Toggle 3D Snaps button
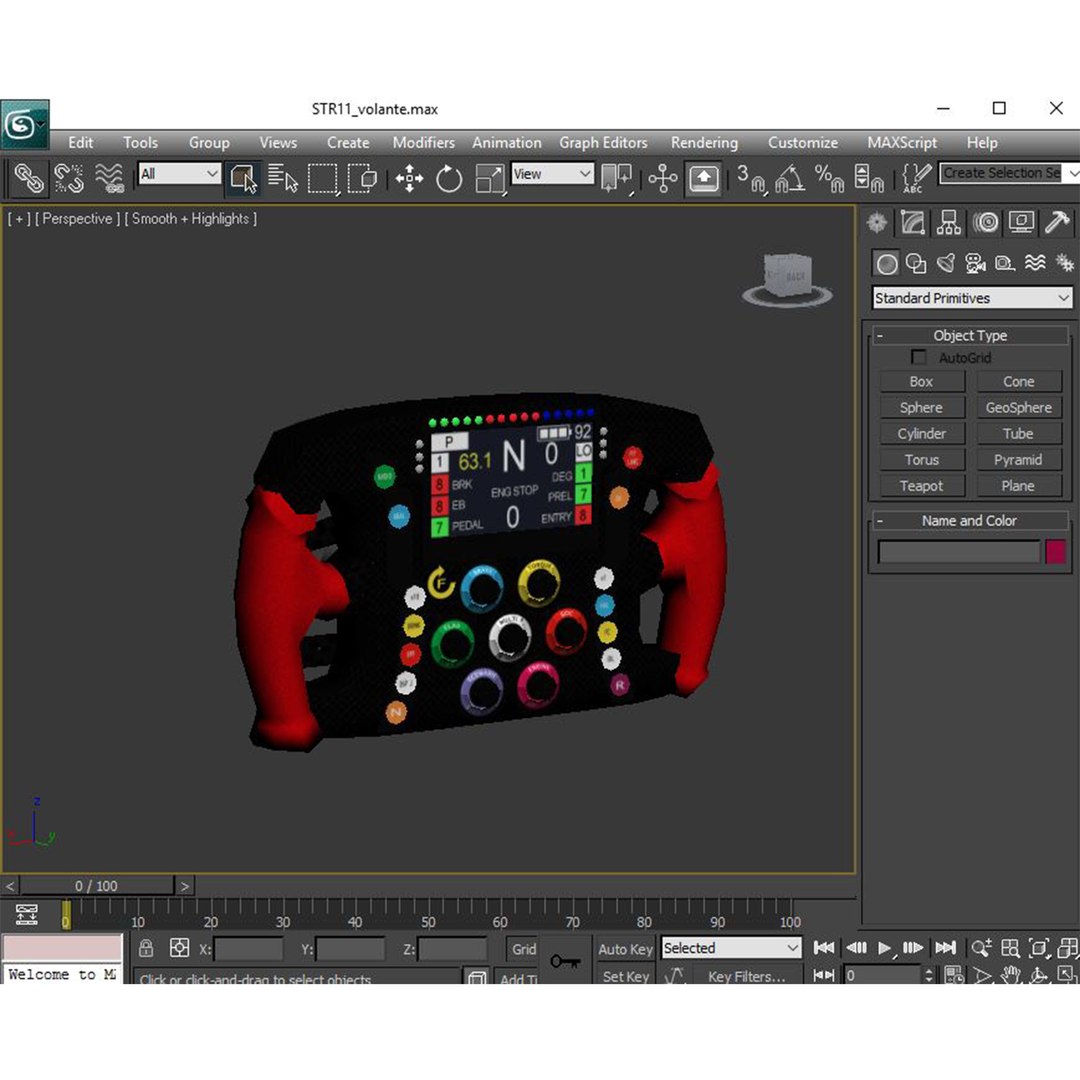 pyautogui.click(x=749, y=178)
